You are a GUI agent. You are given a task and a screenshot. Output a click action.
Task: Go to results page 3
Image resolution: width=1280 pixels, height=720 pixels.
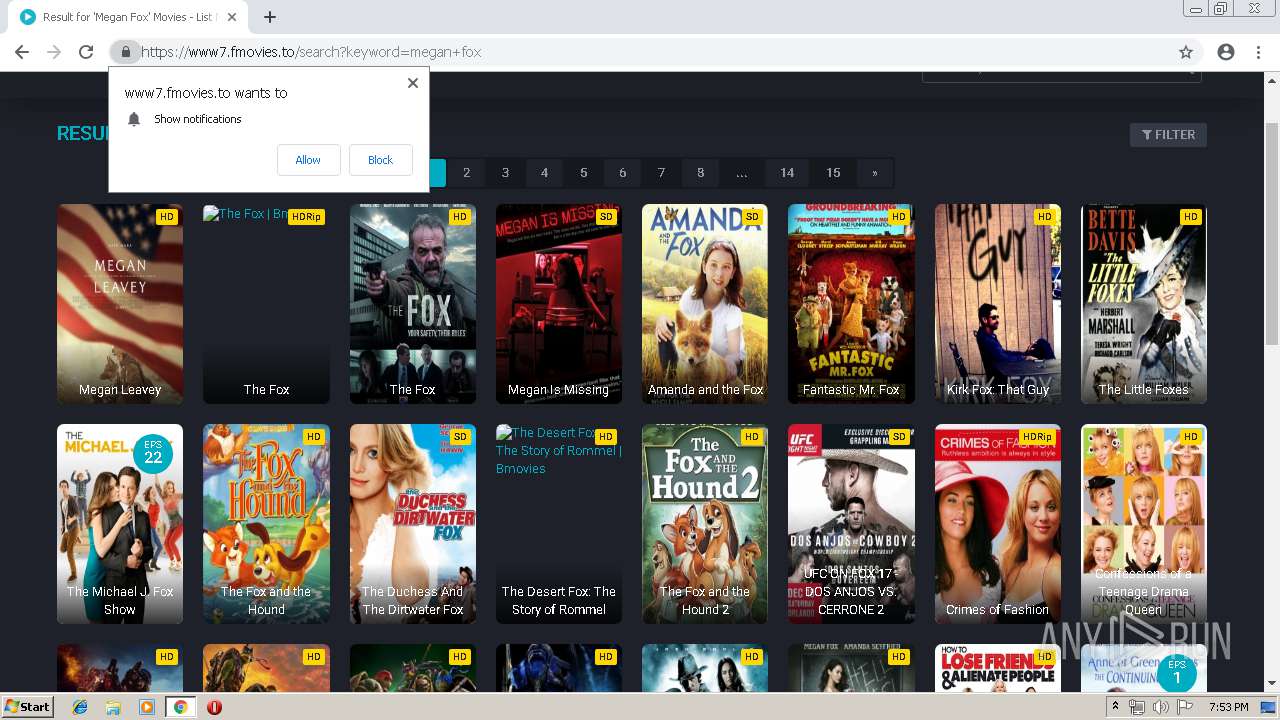[x=505, y=173]
